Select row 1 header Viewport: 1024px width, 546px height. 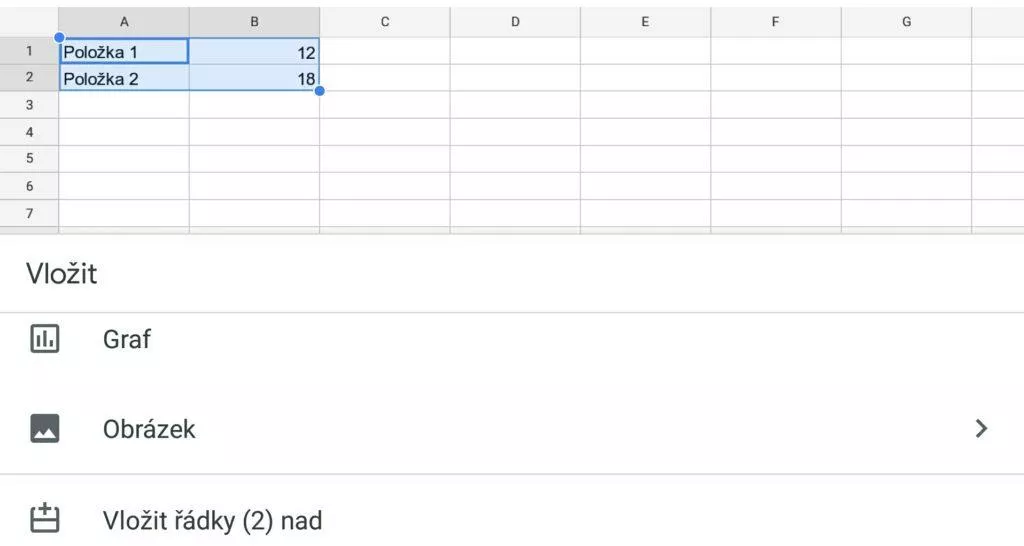(x=29, y=51)
